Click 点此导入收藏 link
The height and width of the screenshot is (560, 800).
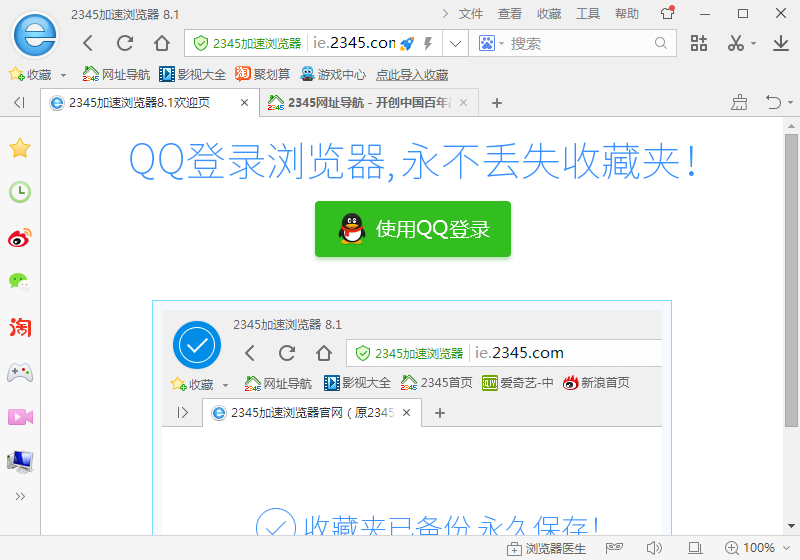(412, 75)
